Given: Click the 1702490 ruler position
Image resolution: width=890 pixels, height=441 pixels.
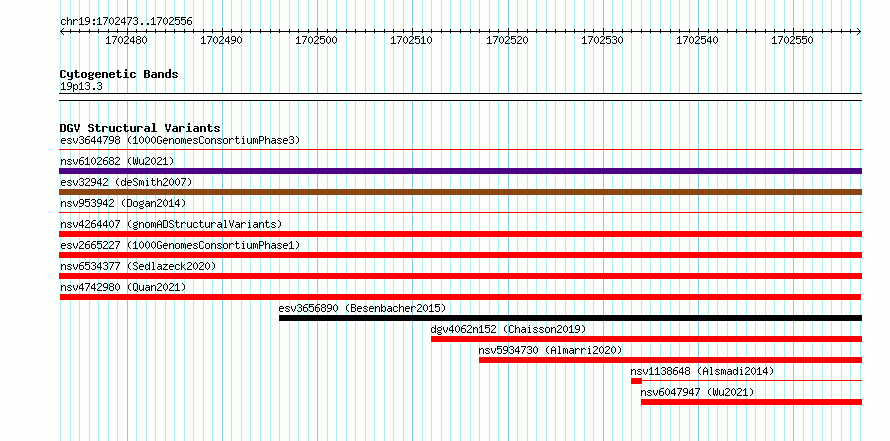Looking at the screenshot, I should 221,40.
